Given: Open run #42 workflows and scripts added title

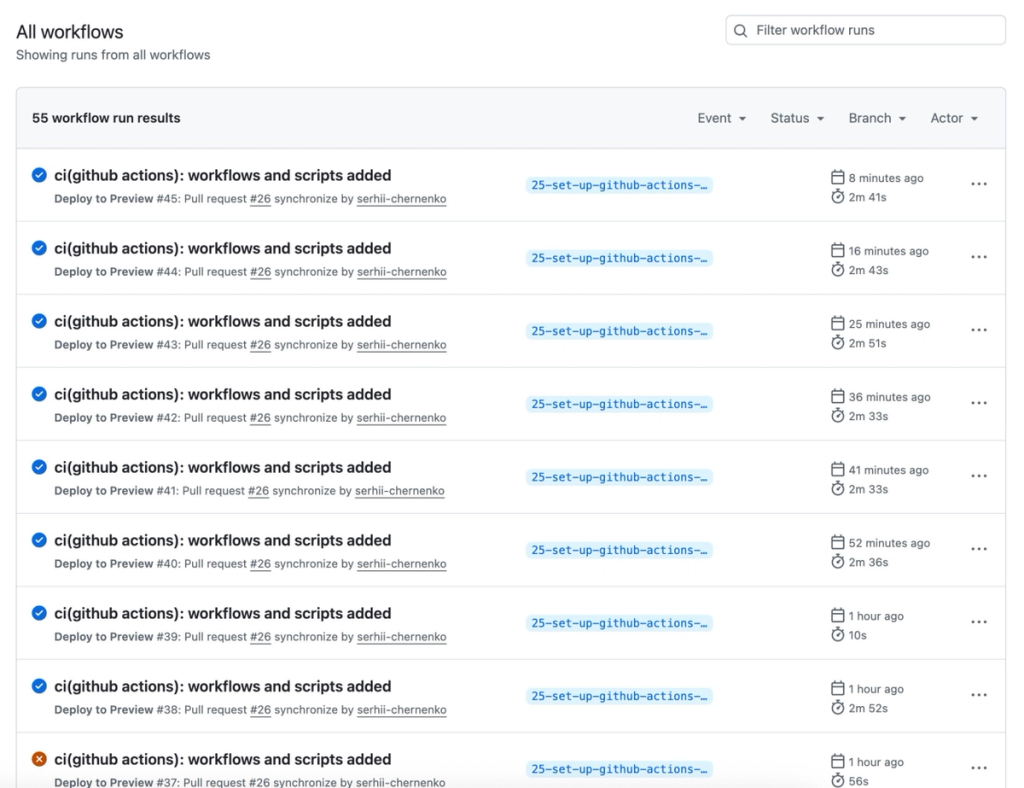Looking at the screenshot, I should click(x=223, y=395).
